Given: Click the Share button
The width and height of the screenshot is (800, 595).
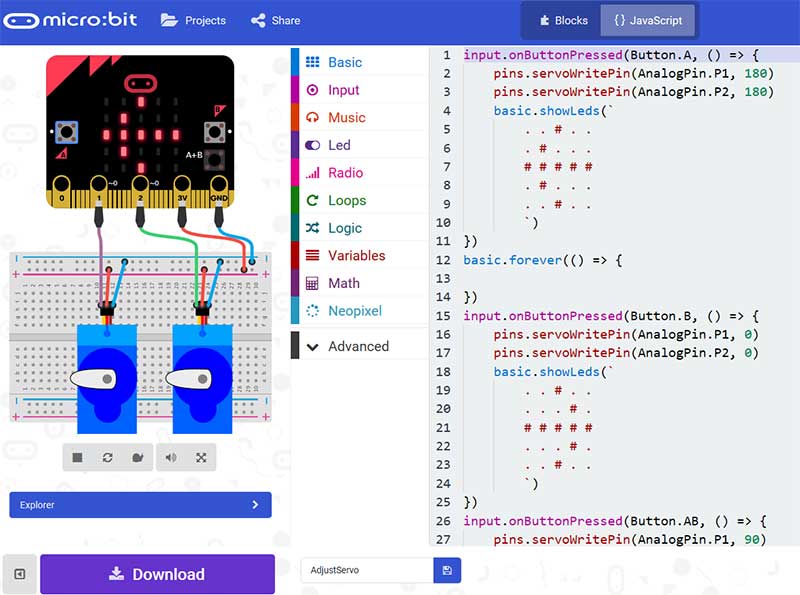Looking at the screenshot, I should (x=275, y=20).
